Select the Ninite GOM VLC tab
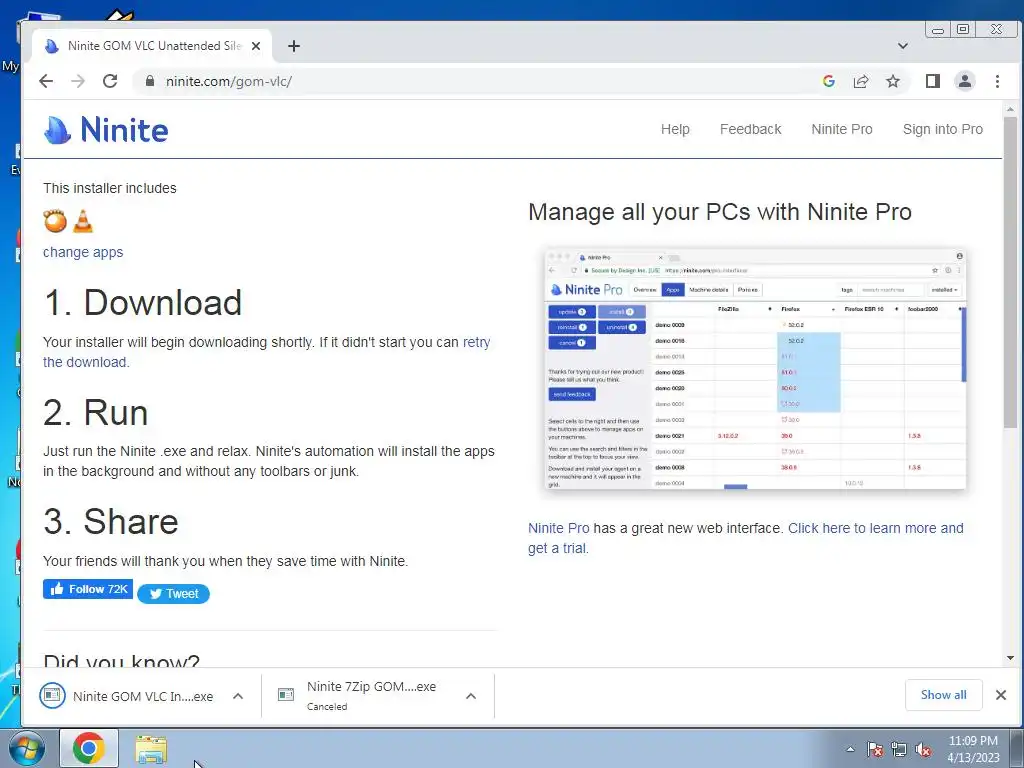The width and height of the screenshot is (1024, 768). click(153, 46)
